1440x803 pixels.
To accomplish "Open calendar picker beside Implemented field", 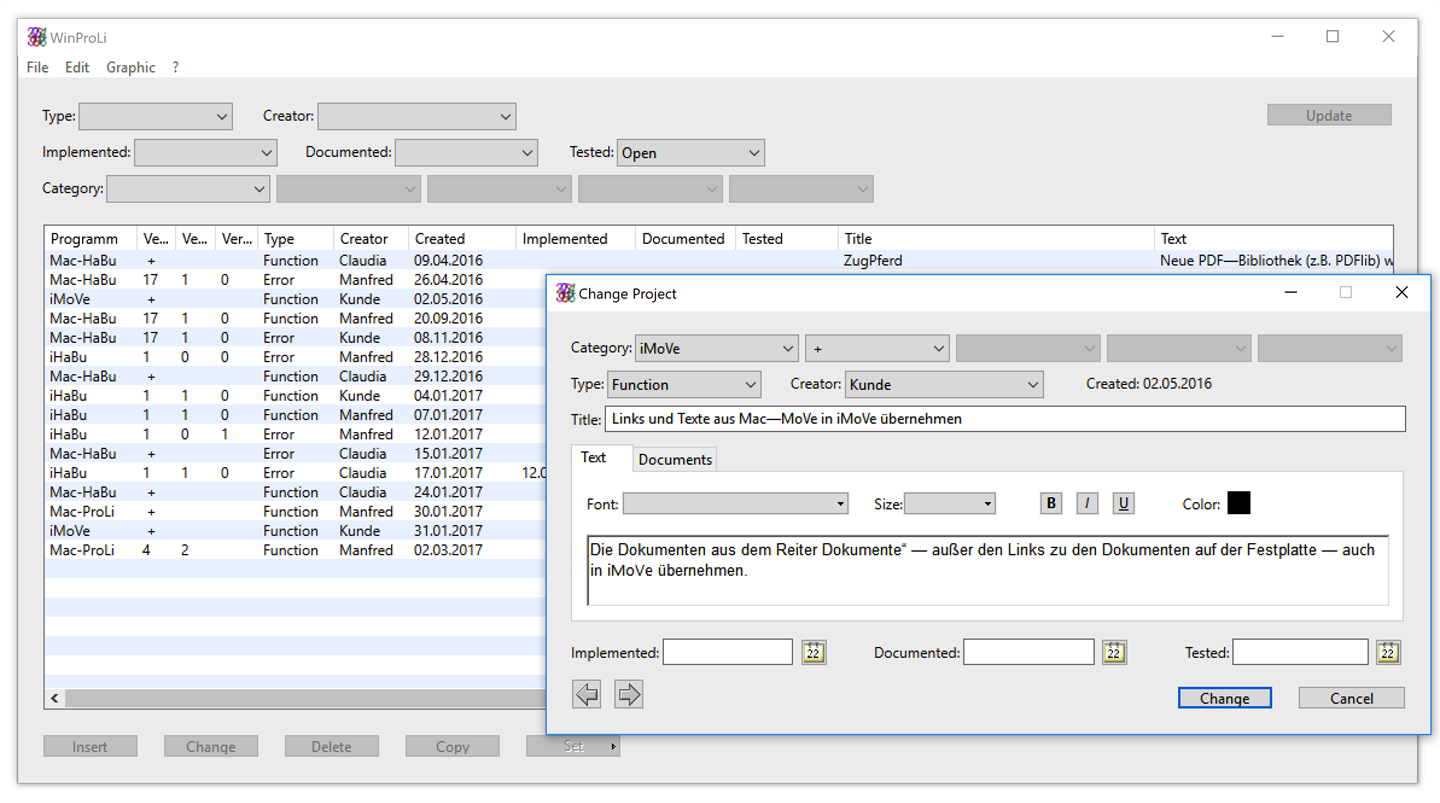I will (814, 653).
